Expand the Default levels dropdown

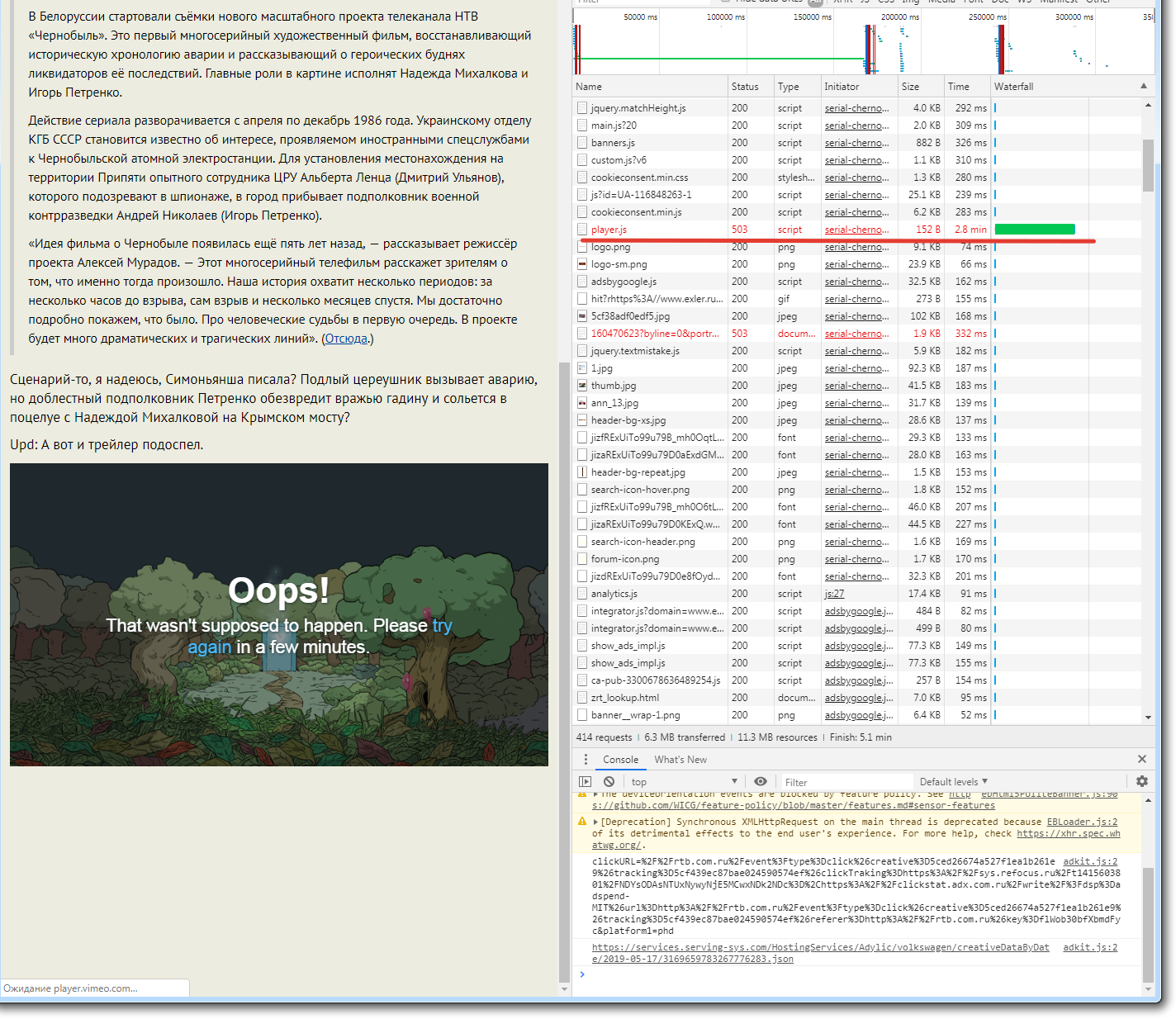pyautogui.click(x=953, y=782)
